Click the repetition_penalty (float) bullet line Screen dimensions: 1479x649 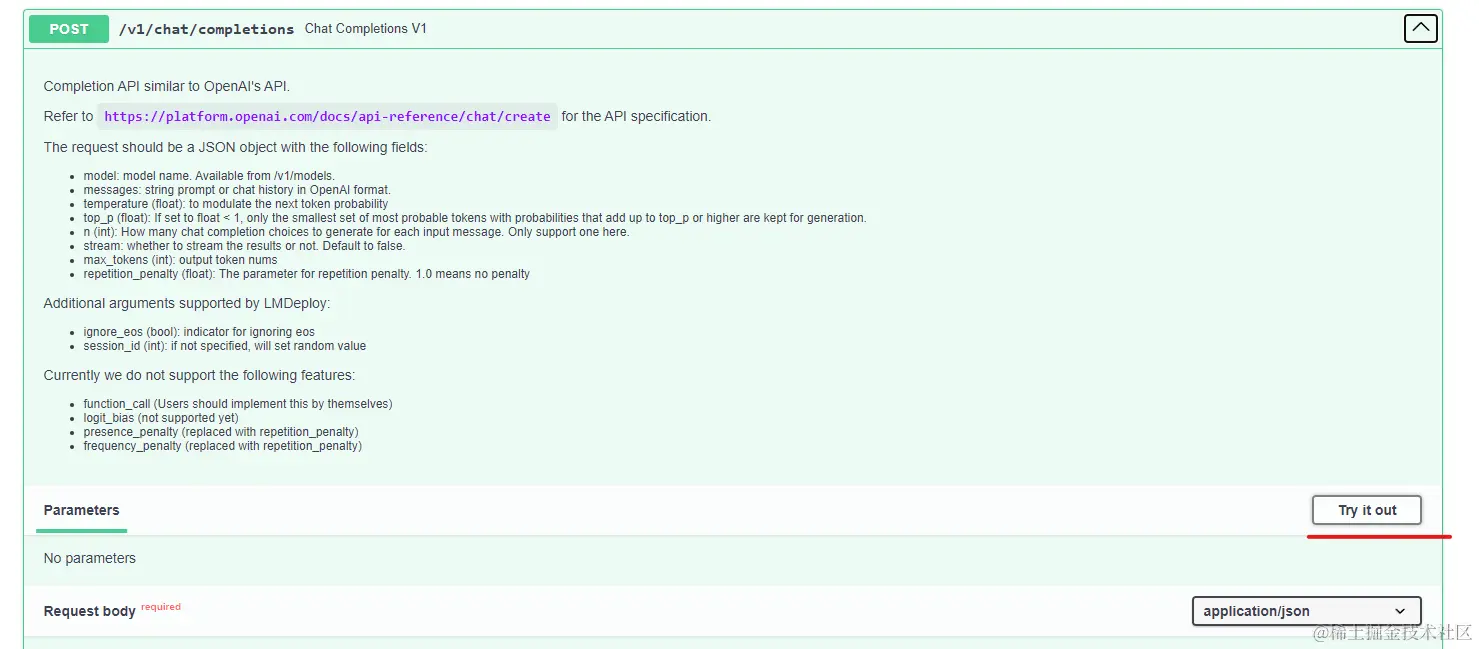(306, 274)
